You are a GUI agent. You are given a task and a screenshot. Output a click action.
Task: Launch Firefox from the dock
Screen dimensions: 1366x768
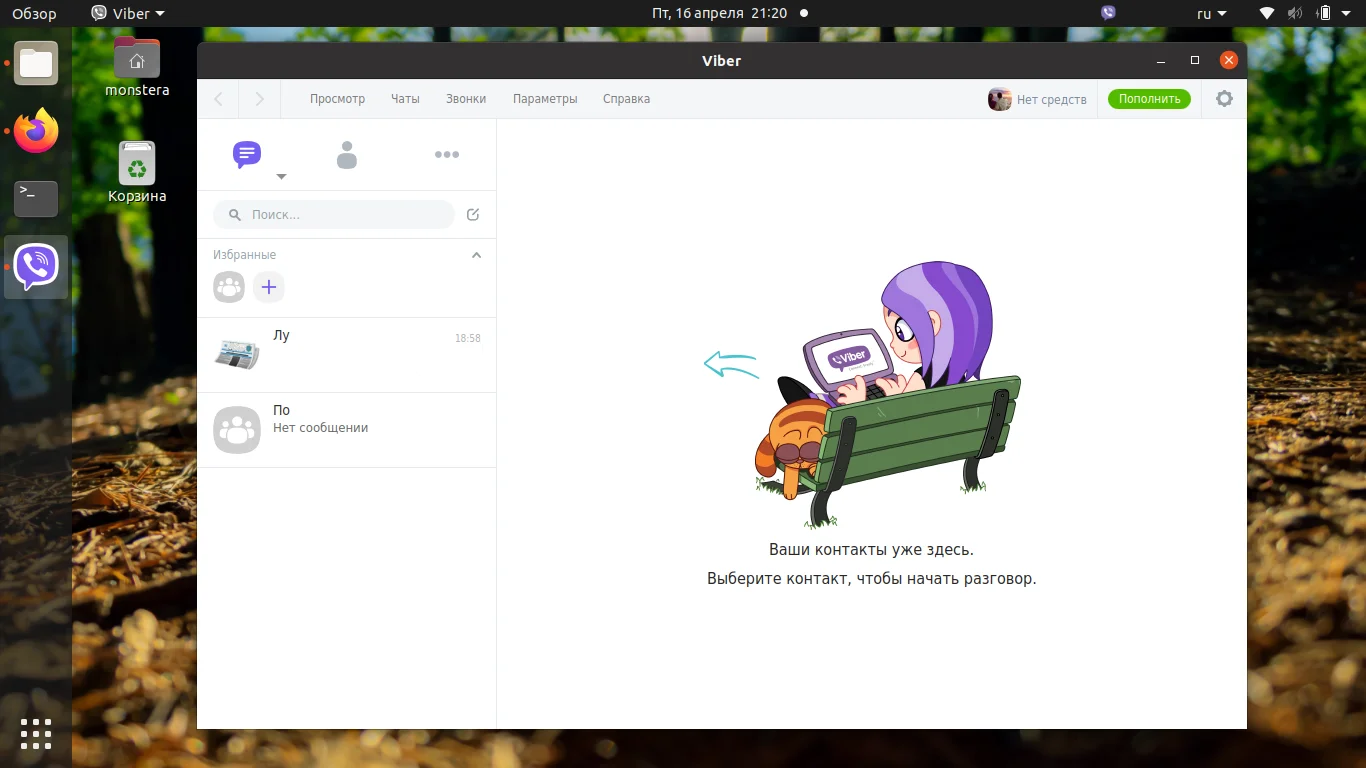point(36,131)
